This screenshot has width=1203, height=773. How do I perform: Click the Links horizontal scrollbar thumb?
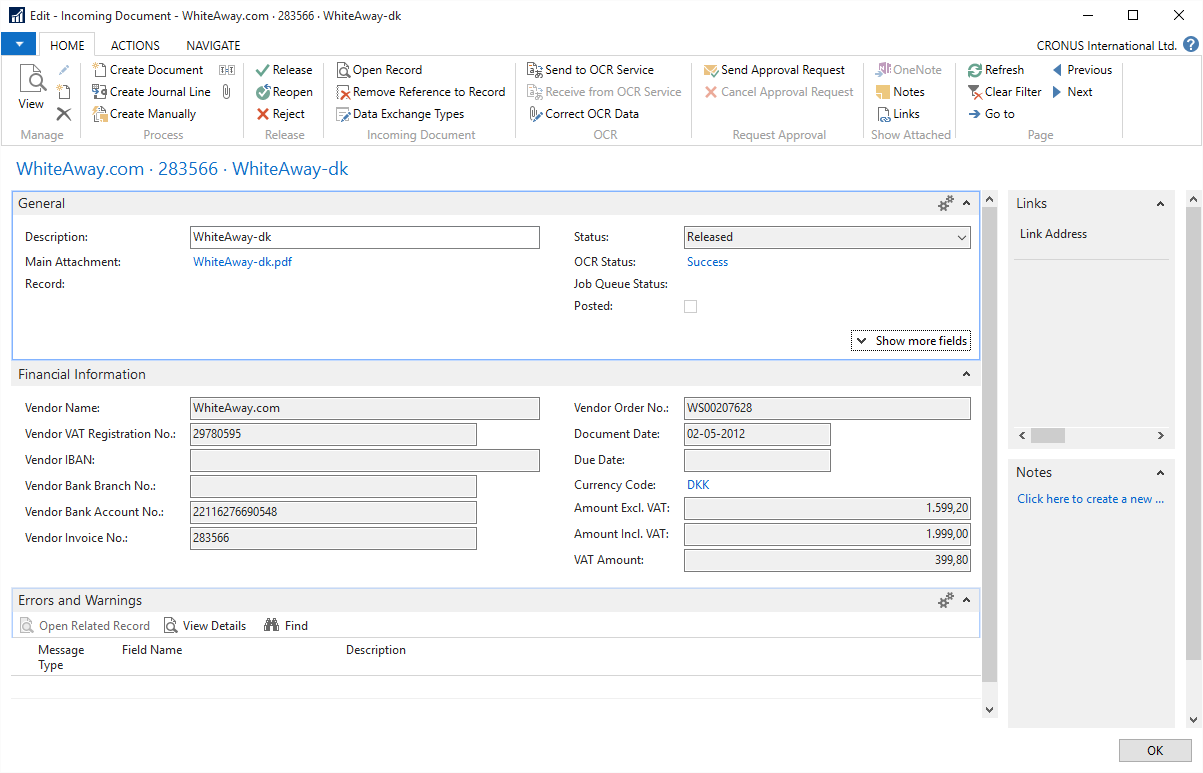[x=1047, y=436]
